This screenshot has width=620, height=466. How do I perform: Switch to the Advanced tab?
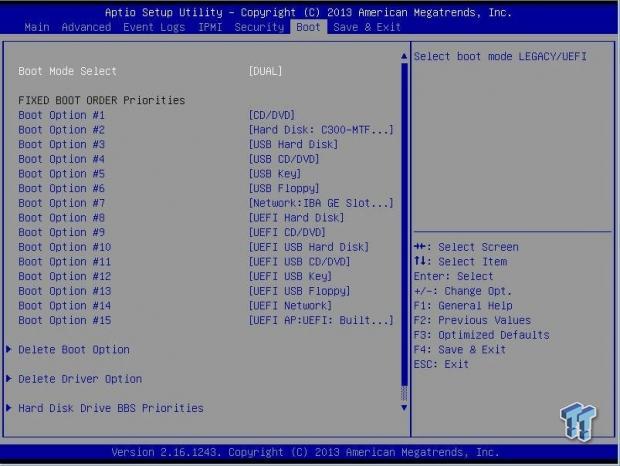click(86, 27)
